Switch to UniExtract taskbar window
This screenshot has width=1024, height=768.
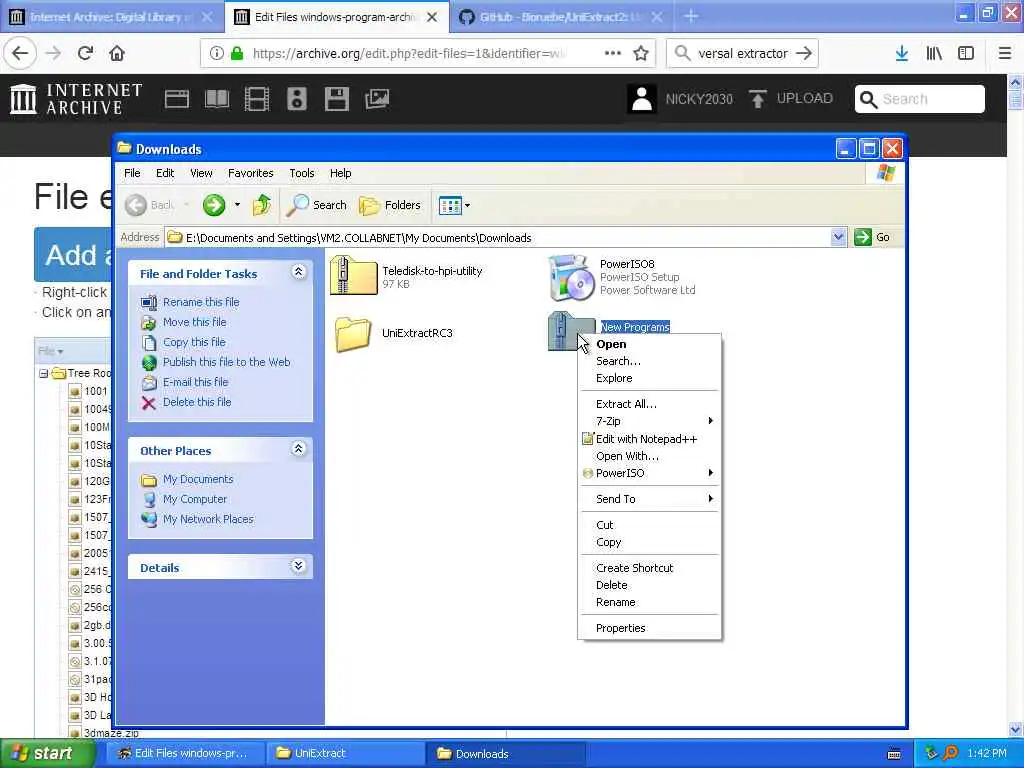pyautogui.click(x=346, y=754)
